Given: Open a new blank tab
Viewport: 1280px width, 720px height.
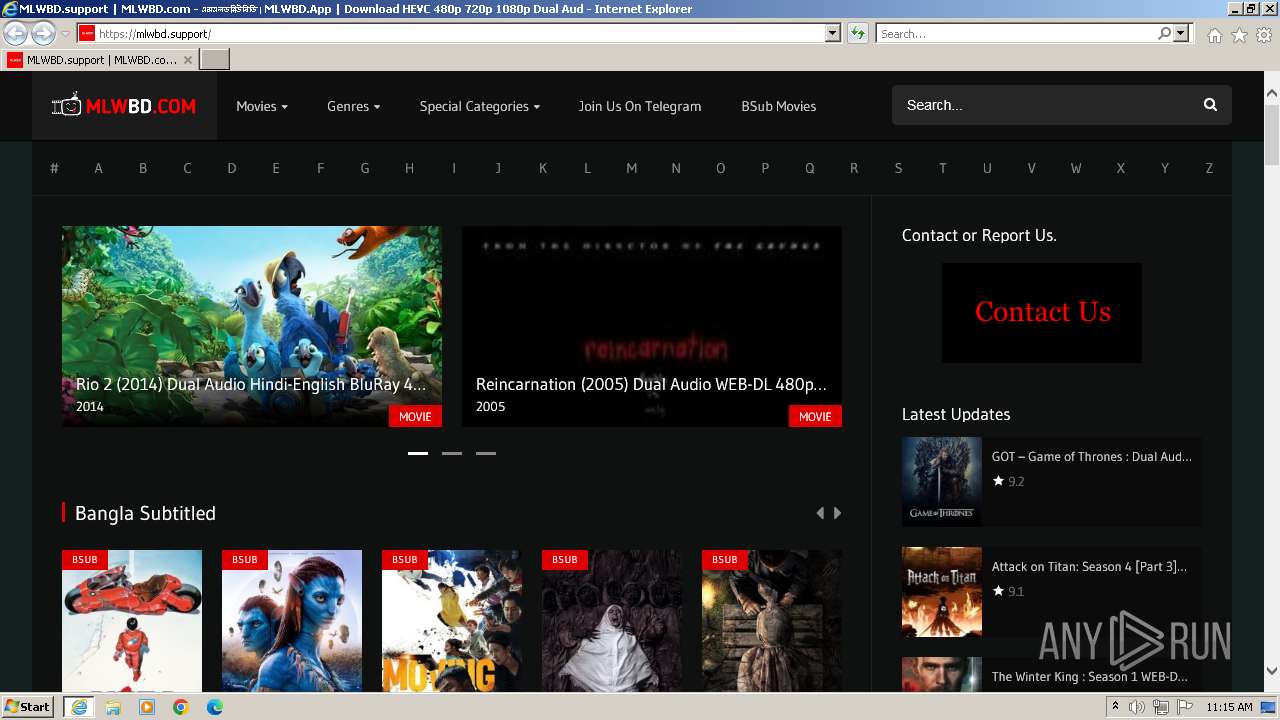Looking at the screenshot, I should 215,60.
